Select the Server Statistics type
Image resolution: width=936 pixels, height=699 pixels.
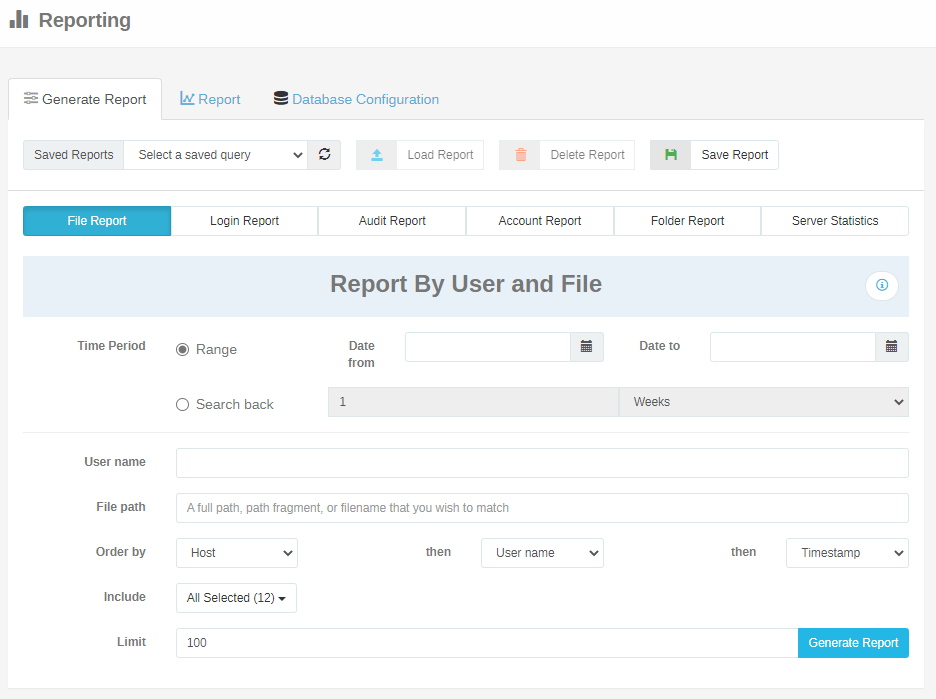click(x=835, y=221)
